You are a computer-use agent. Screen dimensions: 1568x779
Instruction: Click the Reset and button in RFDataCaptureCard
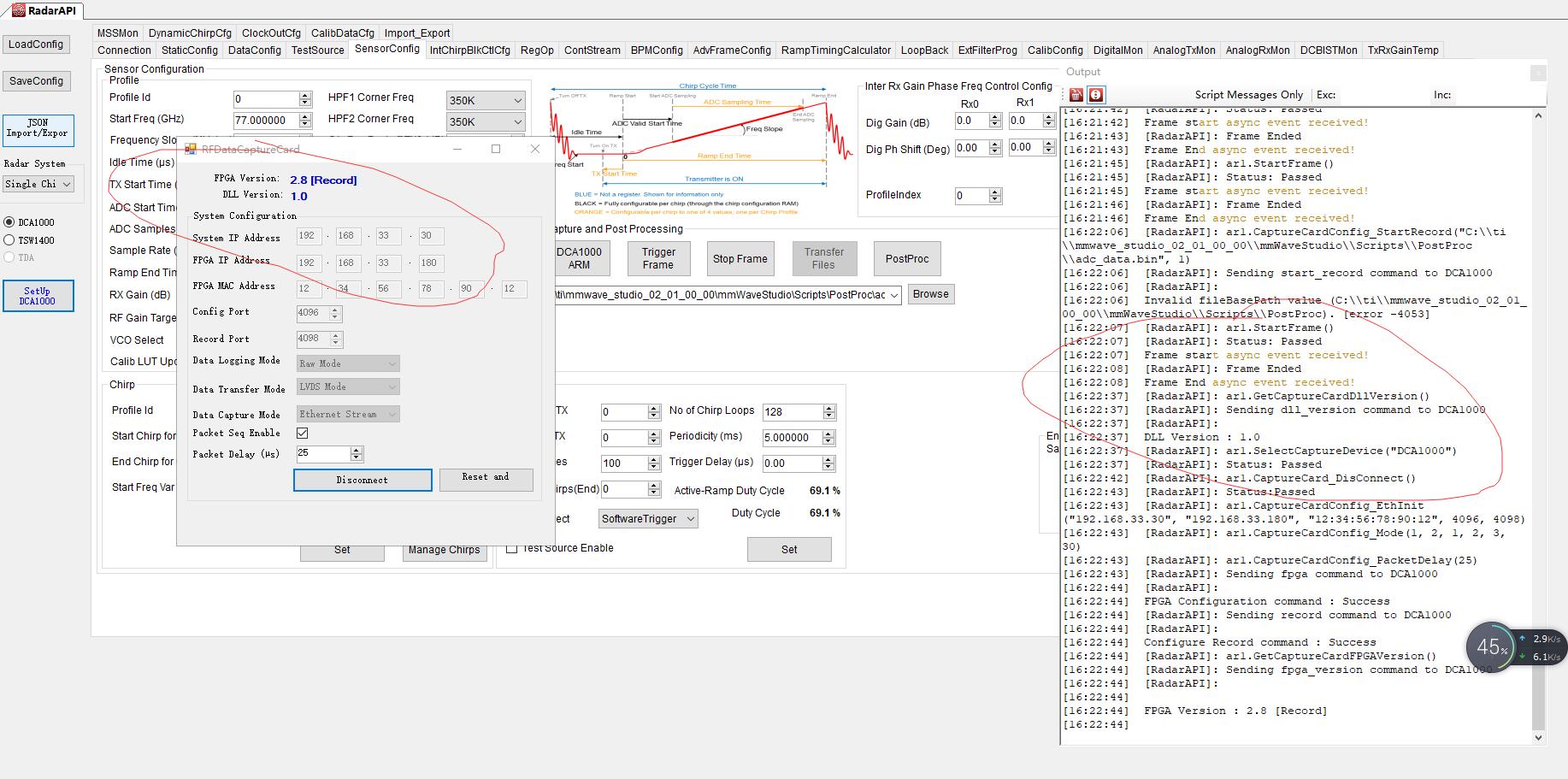point(486,479)
